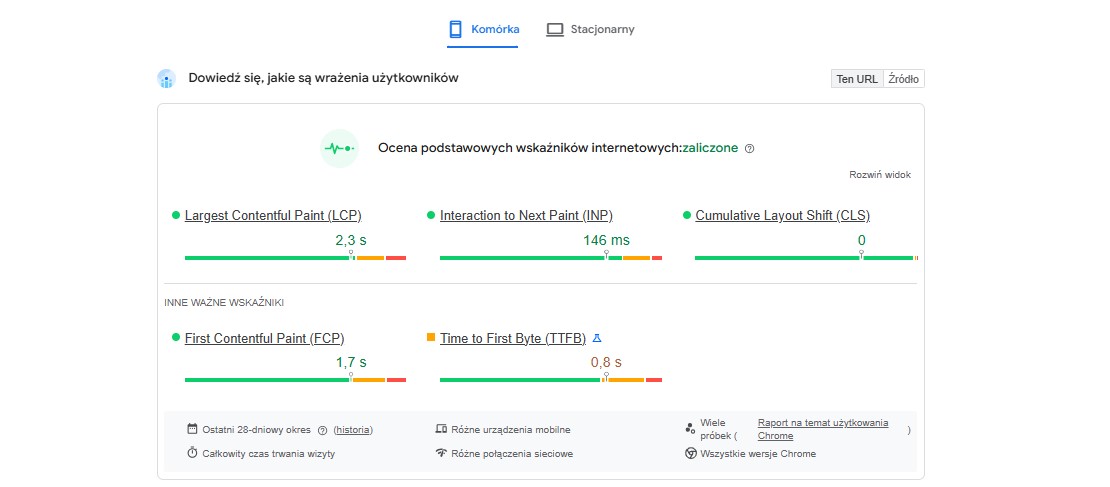Image resolution: width=1110 pixels, height=487 pixels.
Task: Expand the view with Rozwiń widok
Action: point(880,175)
